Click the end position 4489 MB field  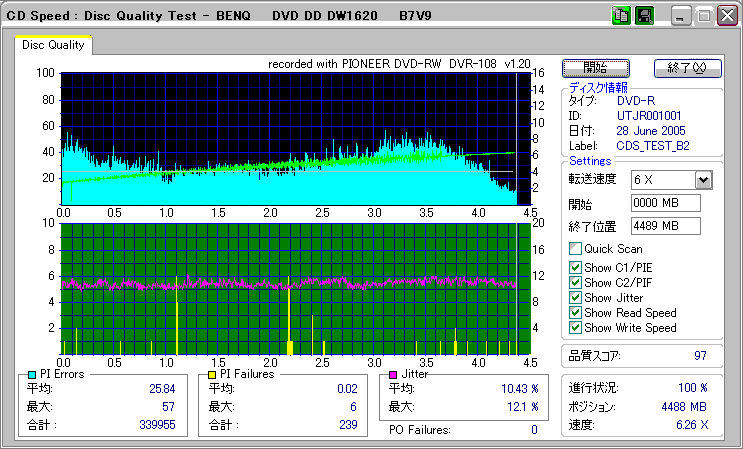(x=665, y=226)
